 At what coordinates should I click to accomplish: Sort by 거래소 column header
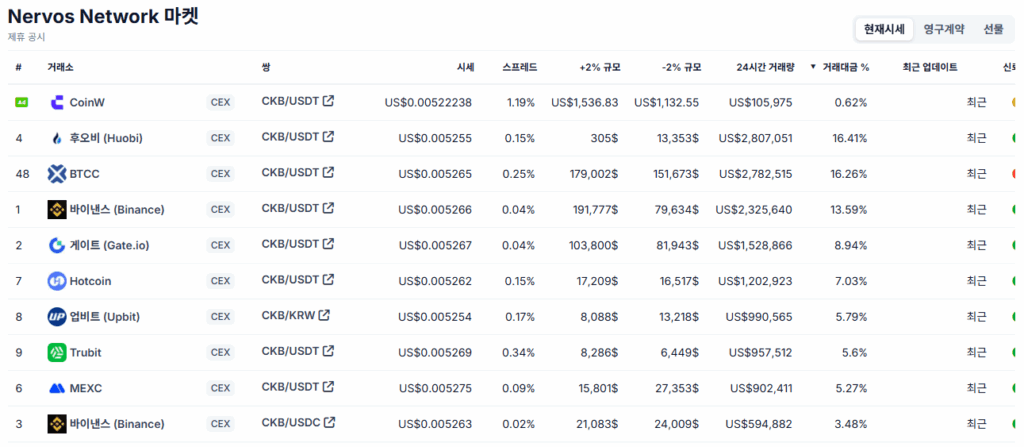tap(60, 67)
